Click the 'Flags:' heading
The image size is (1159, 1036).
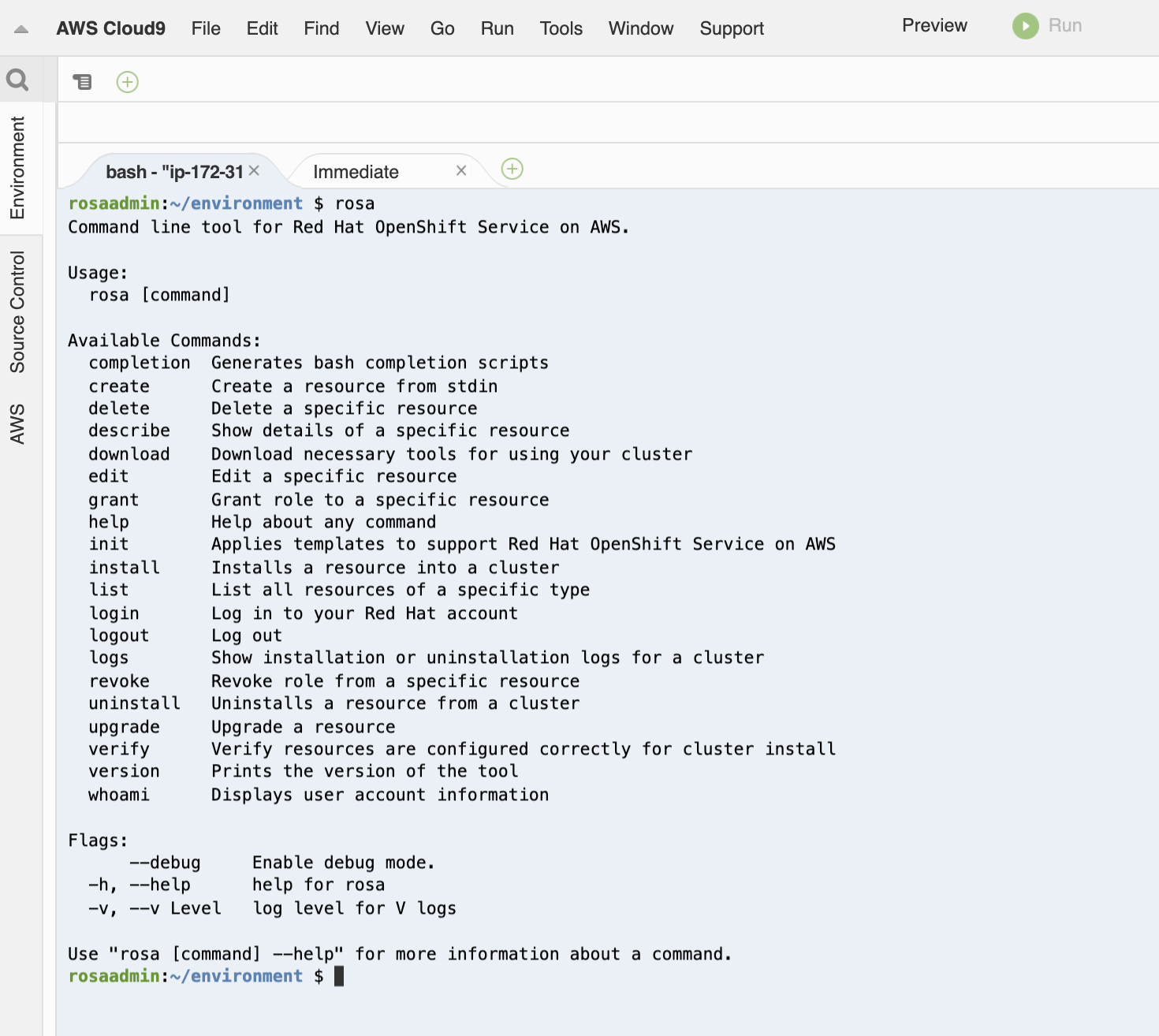click(x=98, y=840)
